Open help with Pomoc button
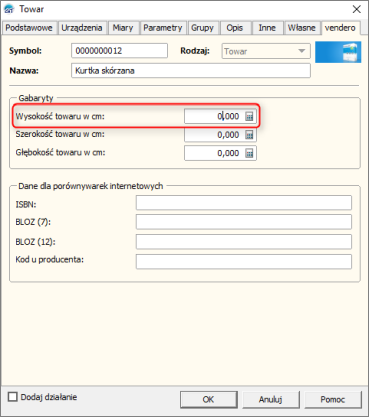This screenshot has height=417, width=369. 333,399
